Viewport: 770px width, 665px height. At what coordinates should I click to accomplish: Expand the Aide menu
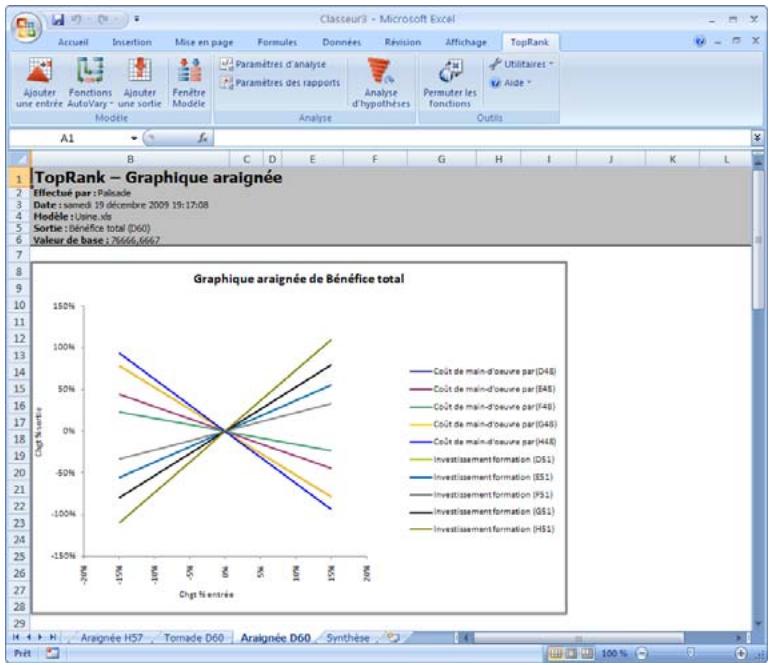(x=511, y=83)
